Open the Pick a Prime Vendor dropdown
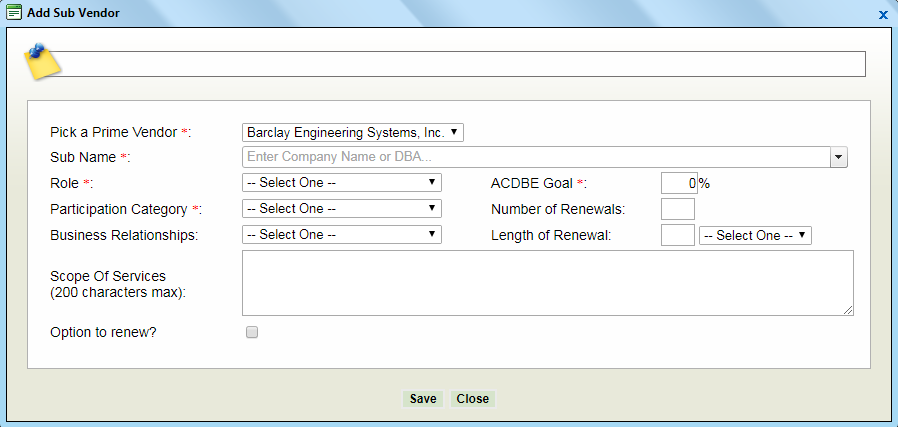The height and width of the screenshot is (427, 898). point(353,132)
